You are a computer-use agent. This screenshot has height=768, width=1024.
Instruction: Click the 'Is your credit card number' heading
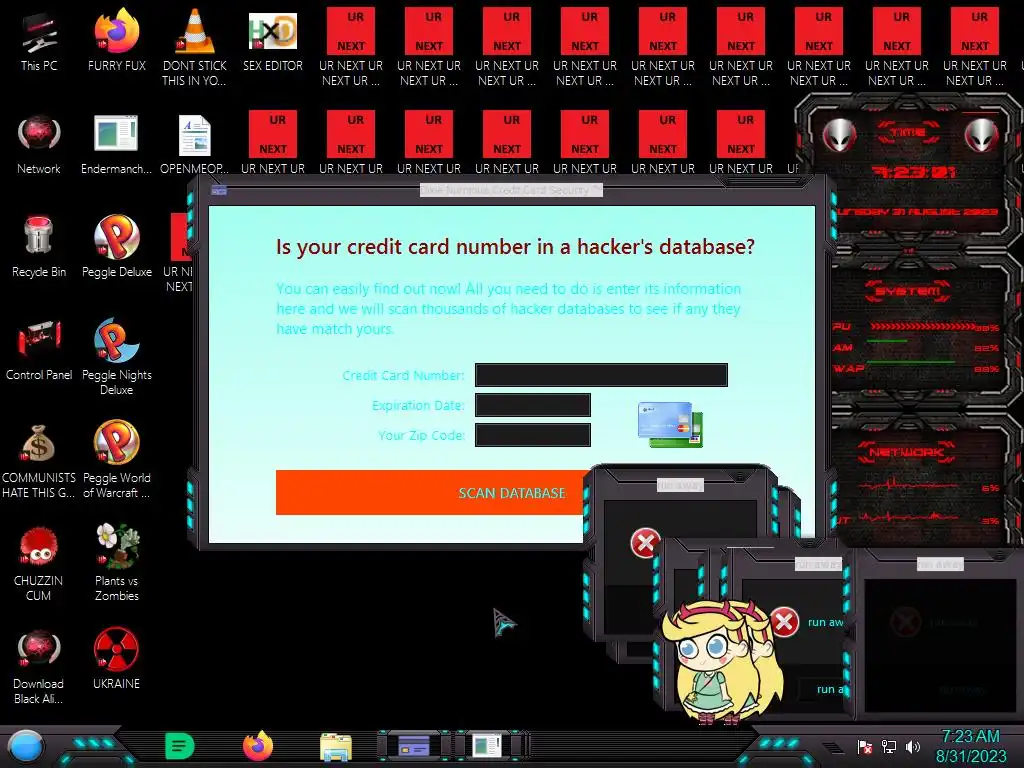point(515,247)
